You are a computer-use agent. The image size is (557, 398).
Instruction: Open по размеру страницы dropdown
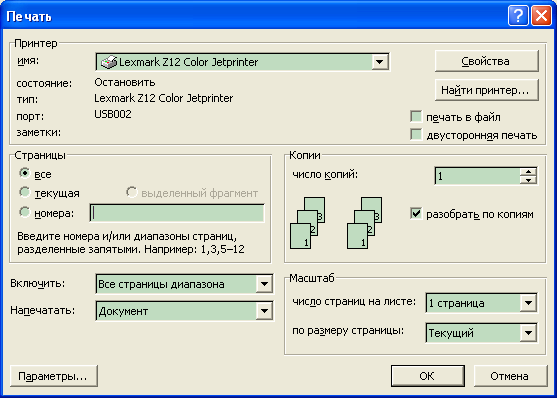point(528,333)
